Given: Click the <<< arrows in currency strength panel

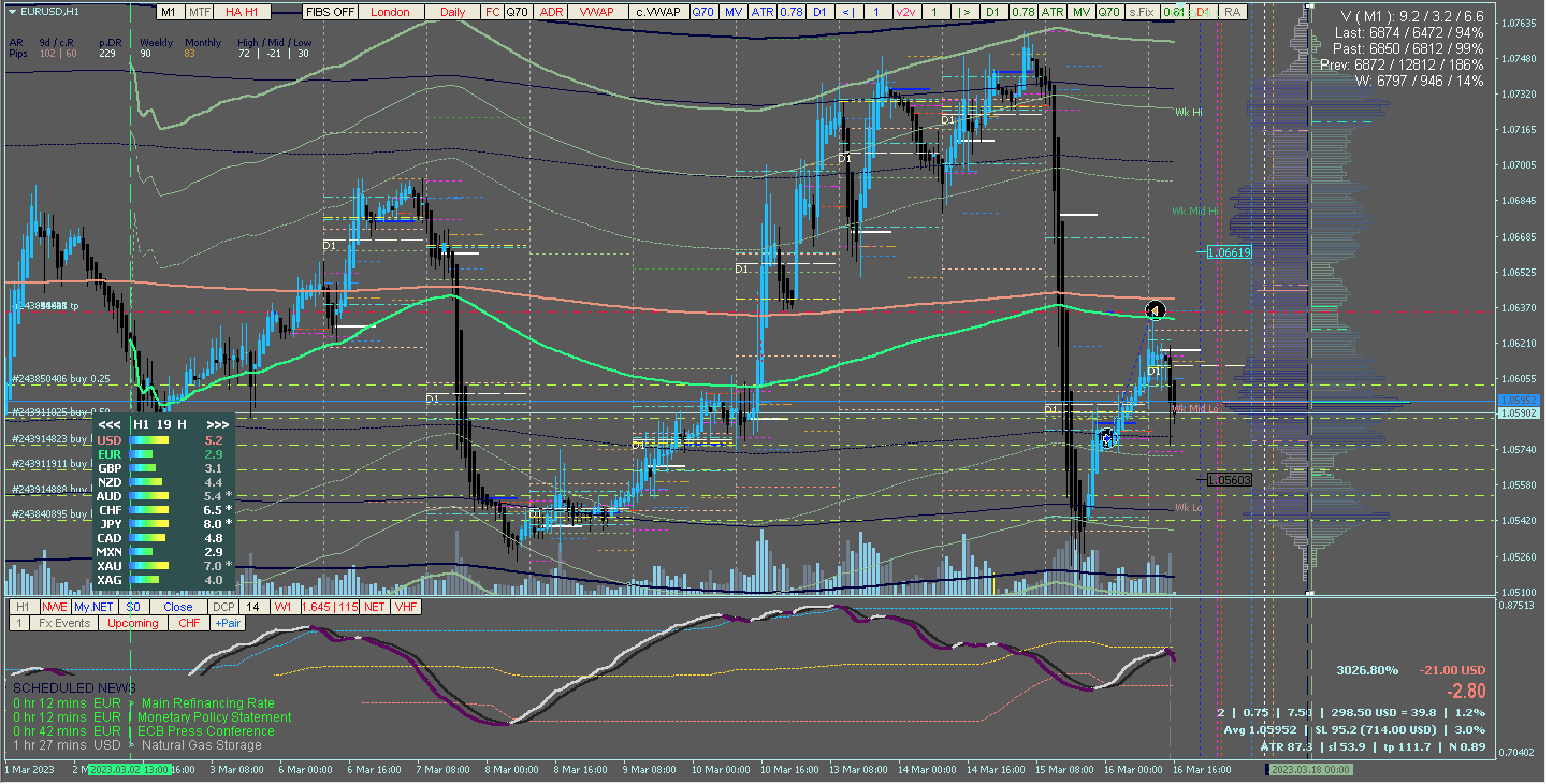Looking at the screenshot, I should tap(109, 425).
